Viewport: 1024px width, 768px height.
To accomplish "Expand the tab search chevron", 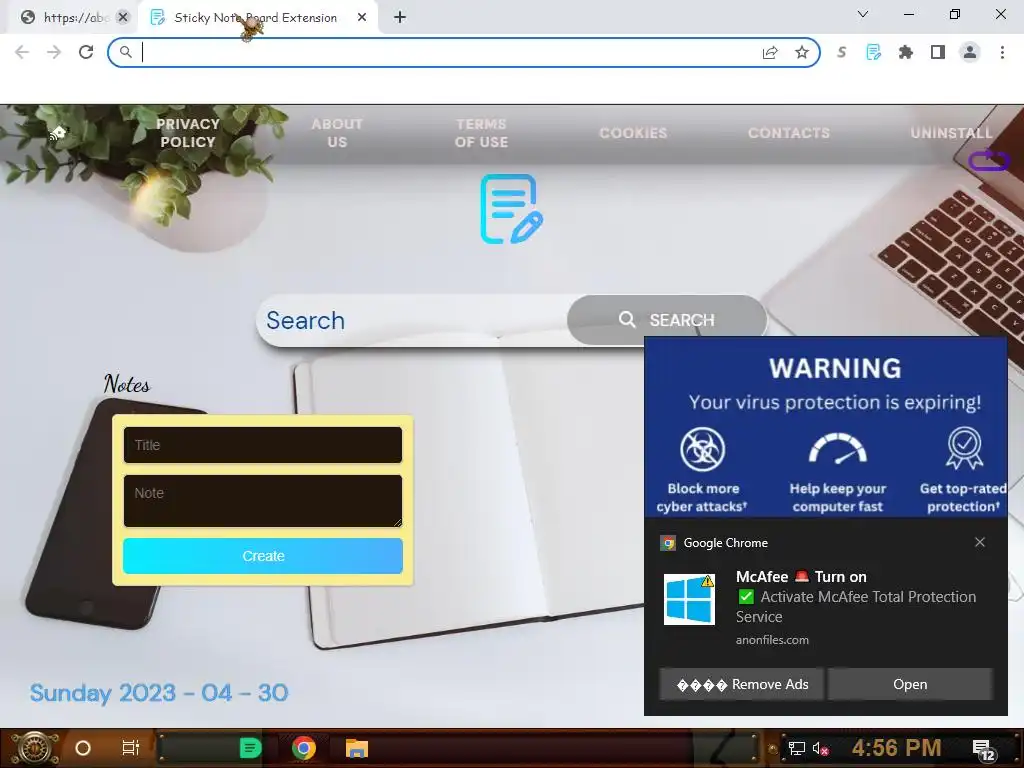I will [863, 14].
